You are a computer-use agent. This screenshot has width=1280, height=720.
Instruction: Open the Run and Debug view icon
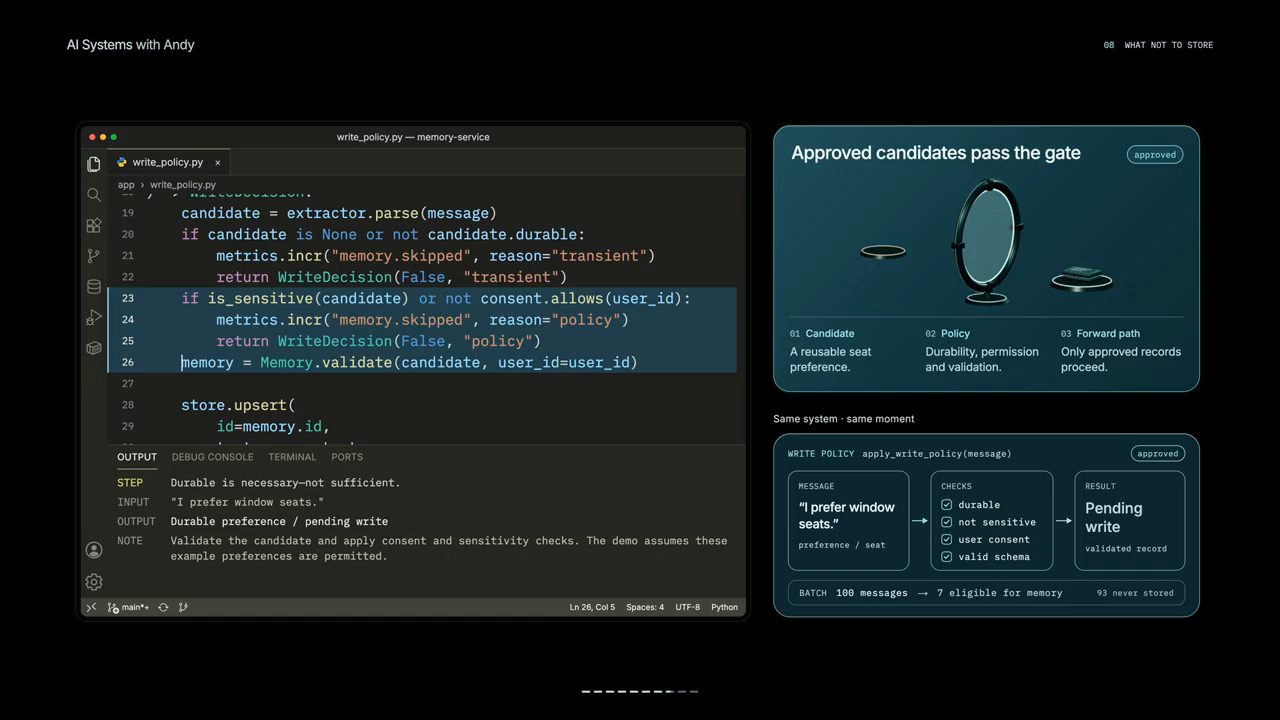(94, 318)
